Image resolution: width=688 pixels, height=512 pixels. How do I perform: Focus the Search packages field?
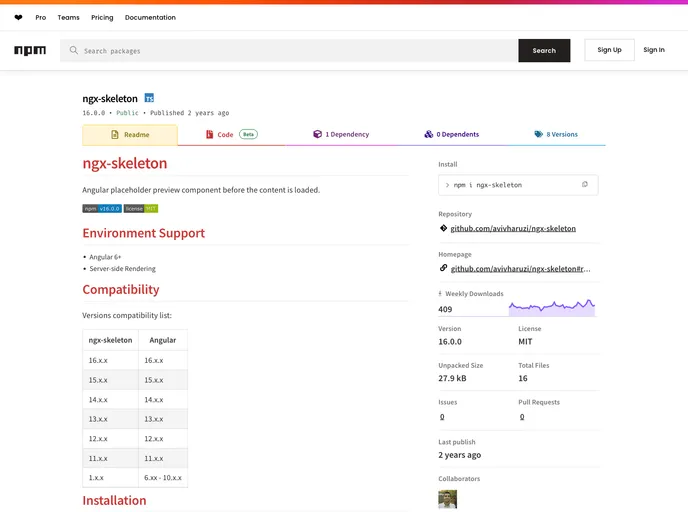(289, 50)
